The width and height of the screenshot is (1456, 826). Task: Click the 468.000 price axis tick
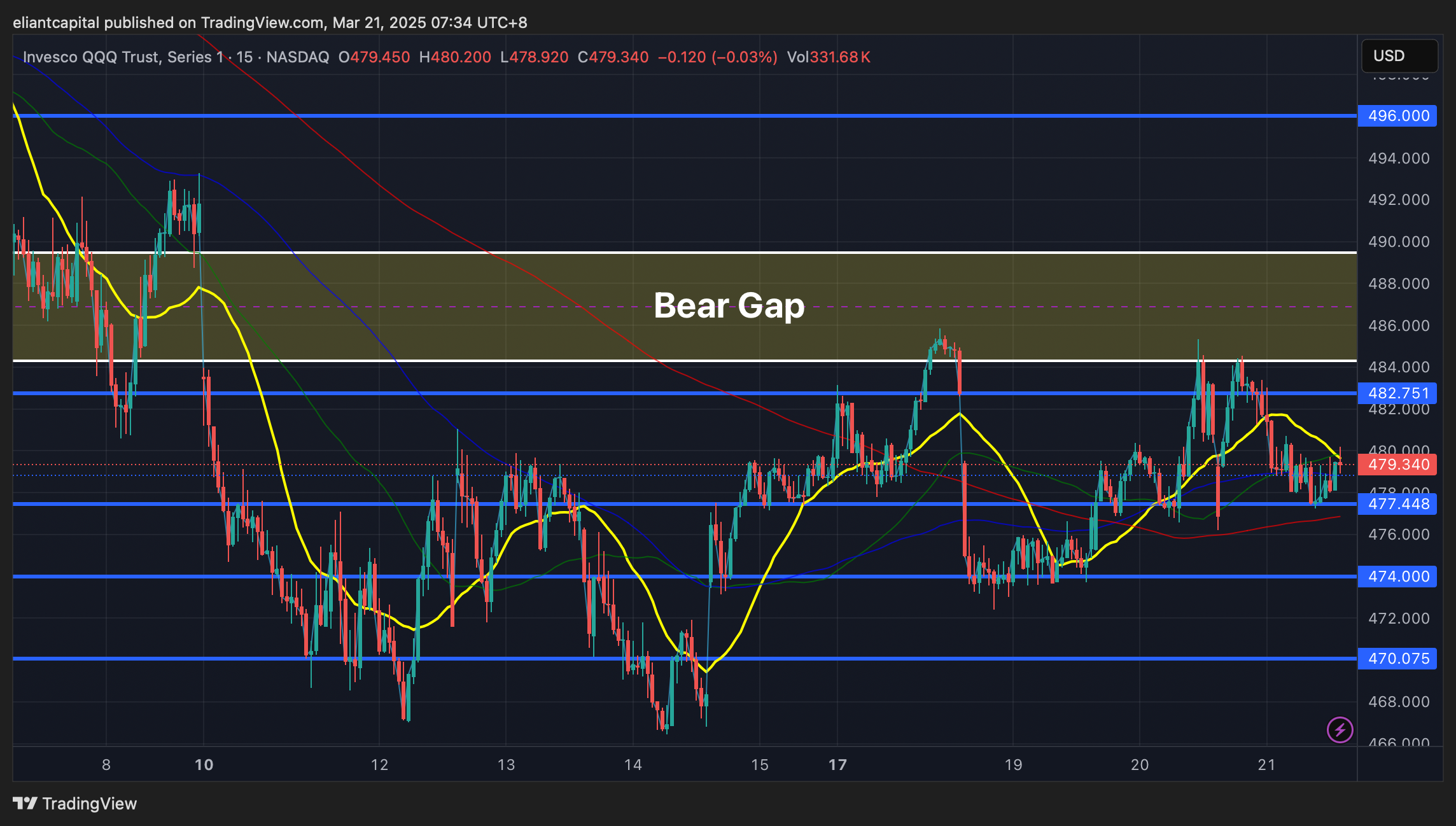click(1399, 702)
